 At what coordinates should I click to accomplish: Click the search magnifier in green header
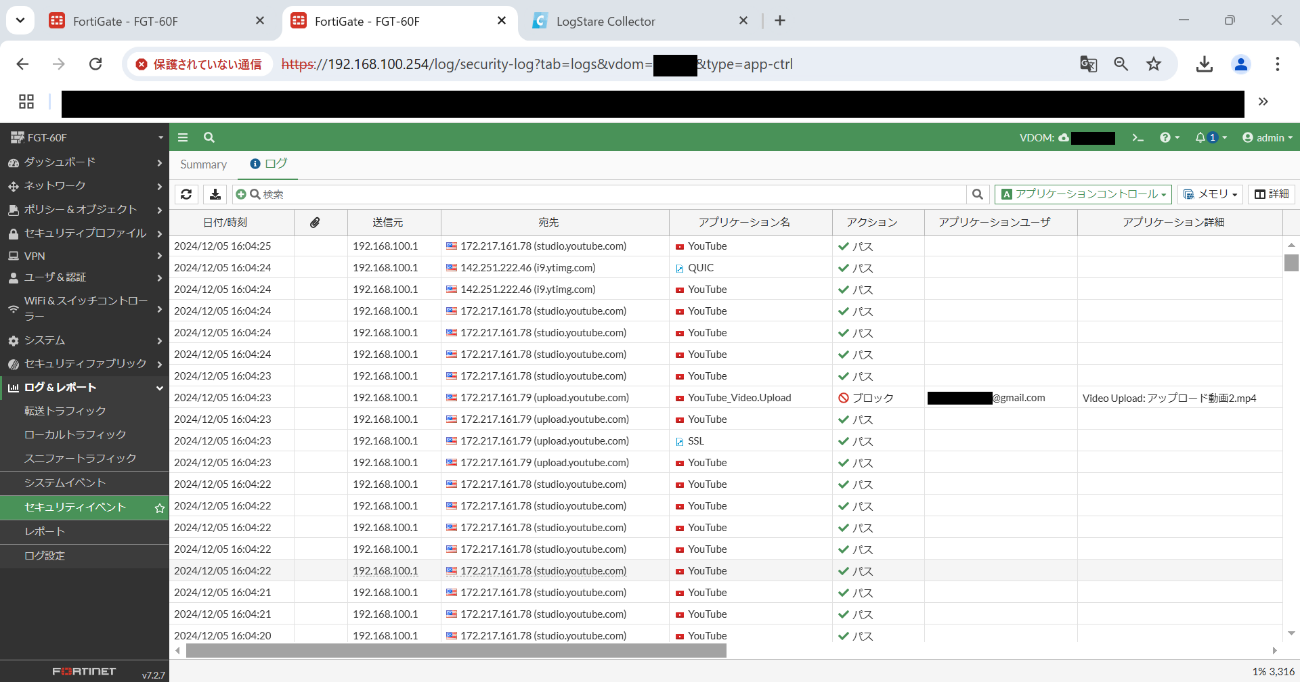tap(209, 138)
